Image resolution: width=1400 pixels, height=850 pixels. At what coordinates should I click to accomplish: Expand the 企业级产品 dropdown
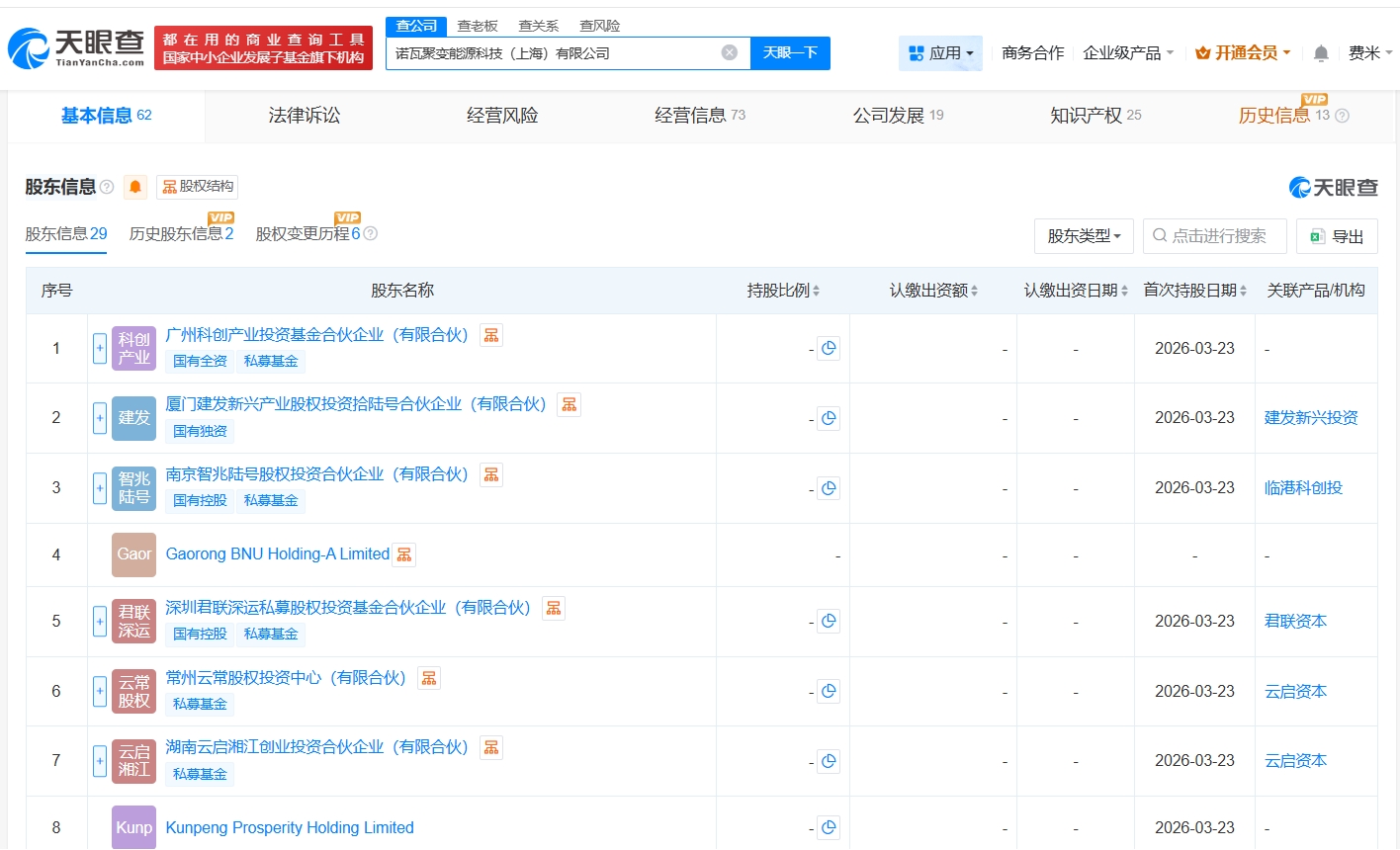[x=1128, y=53]
